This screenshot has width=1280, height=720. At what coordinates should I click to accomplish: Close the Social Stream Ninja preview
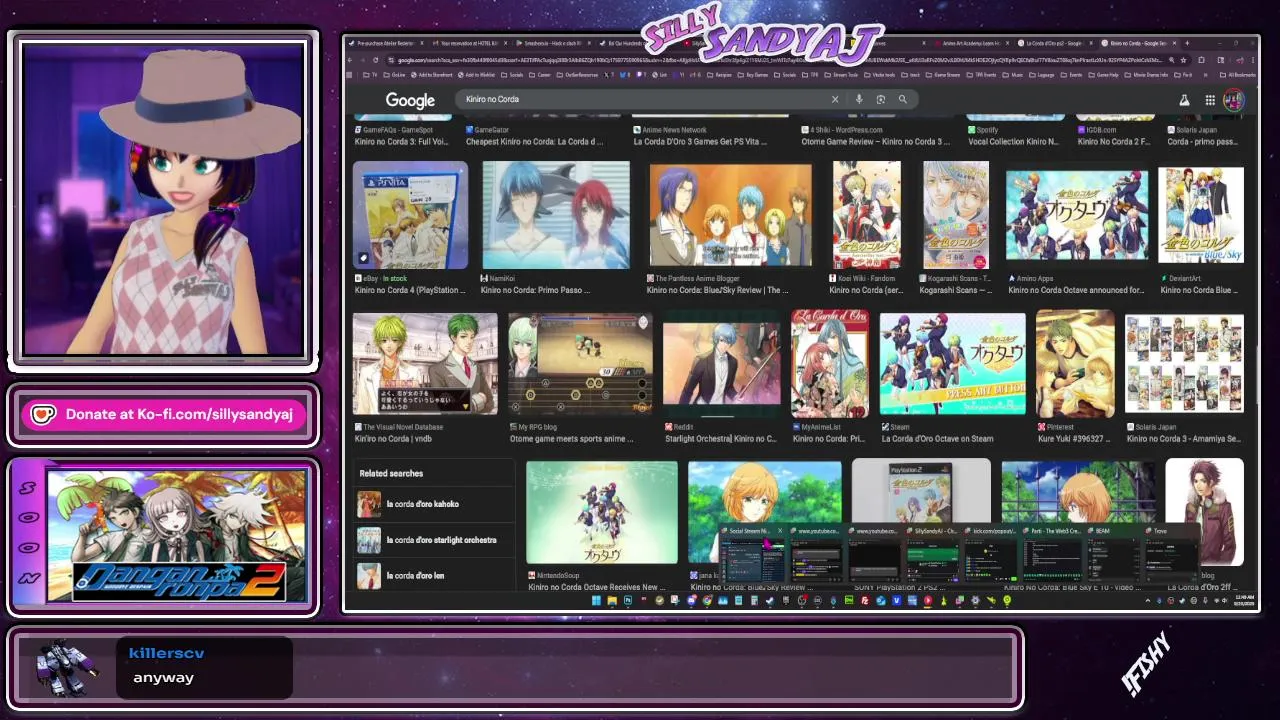pyautogui.click(x=780, y=530)
